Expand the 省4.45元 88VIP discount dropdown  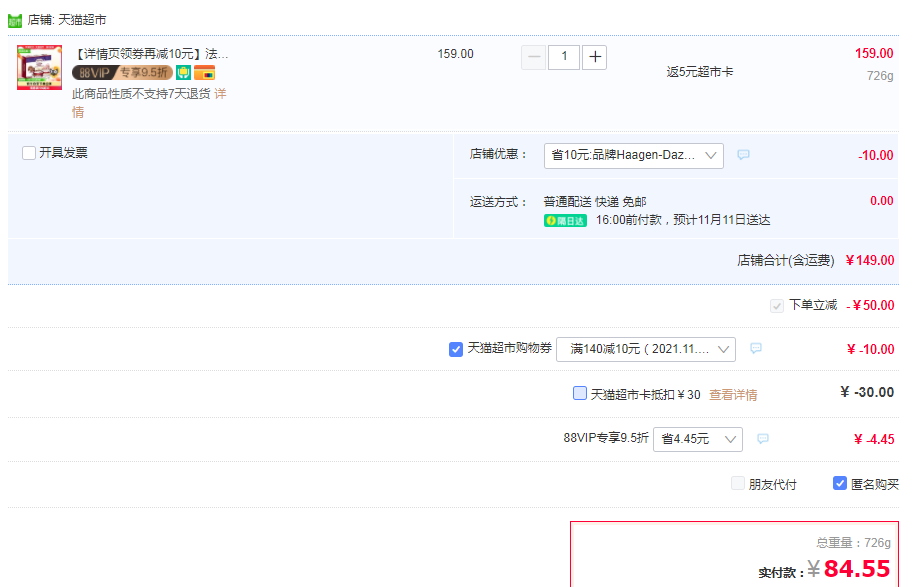coord(697,439)
